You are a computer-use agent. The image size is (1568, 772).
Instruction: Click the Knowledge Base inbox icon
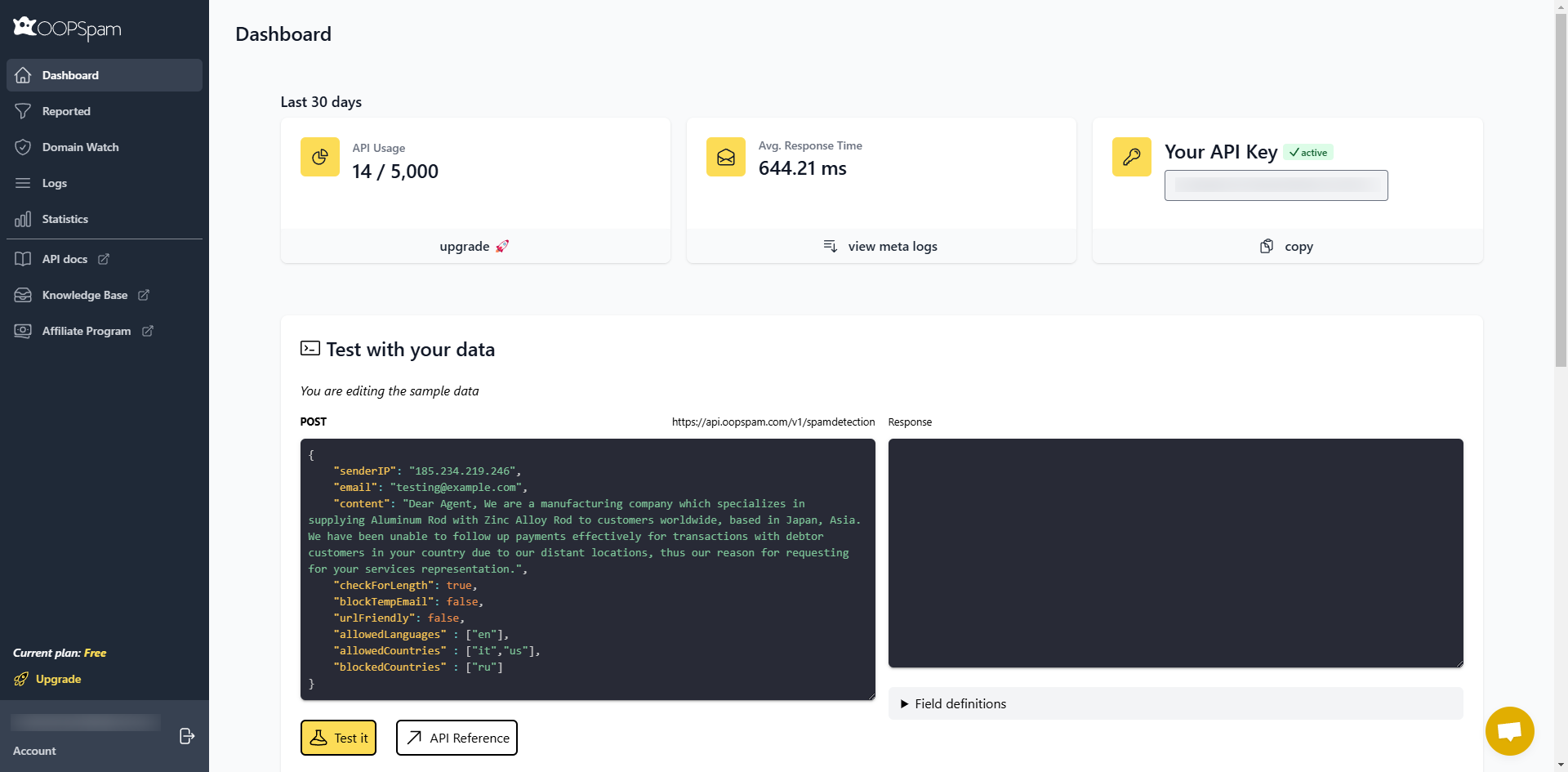23,295
